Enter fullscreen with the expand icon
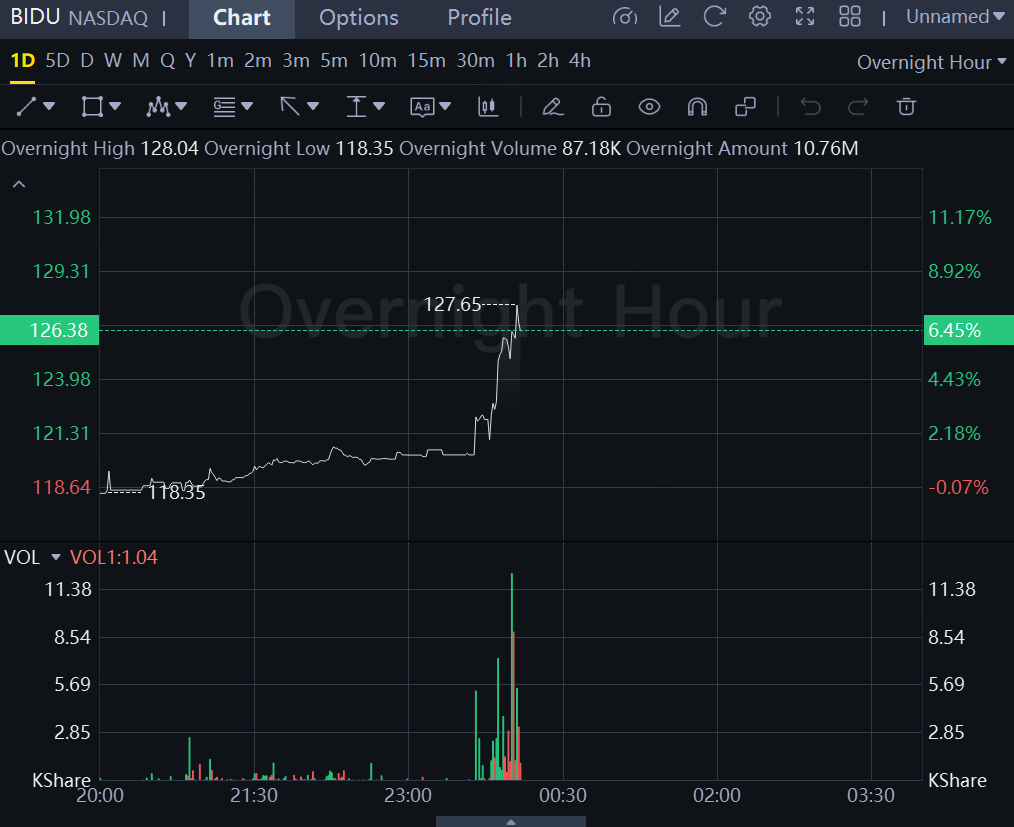The image size is (1014, 827). point(804,17)
